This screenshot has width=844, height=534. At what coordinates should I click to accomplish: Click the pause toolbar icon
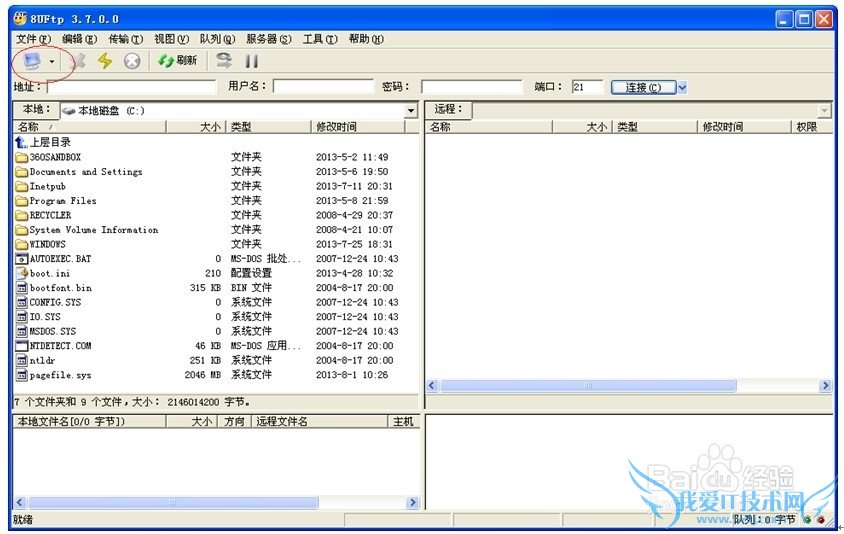[251, 61]
